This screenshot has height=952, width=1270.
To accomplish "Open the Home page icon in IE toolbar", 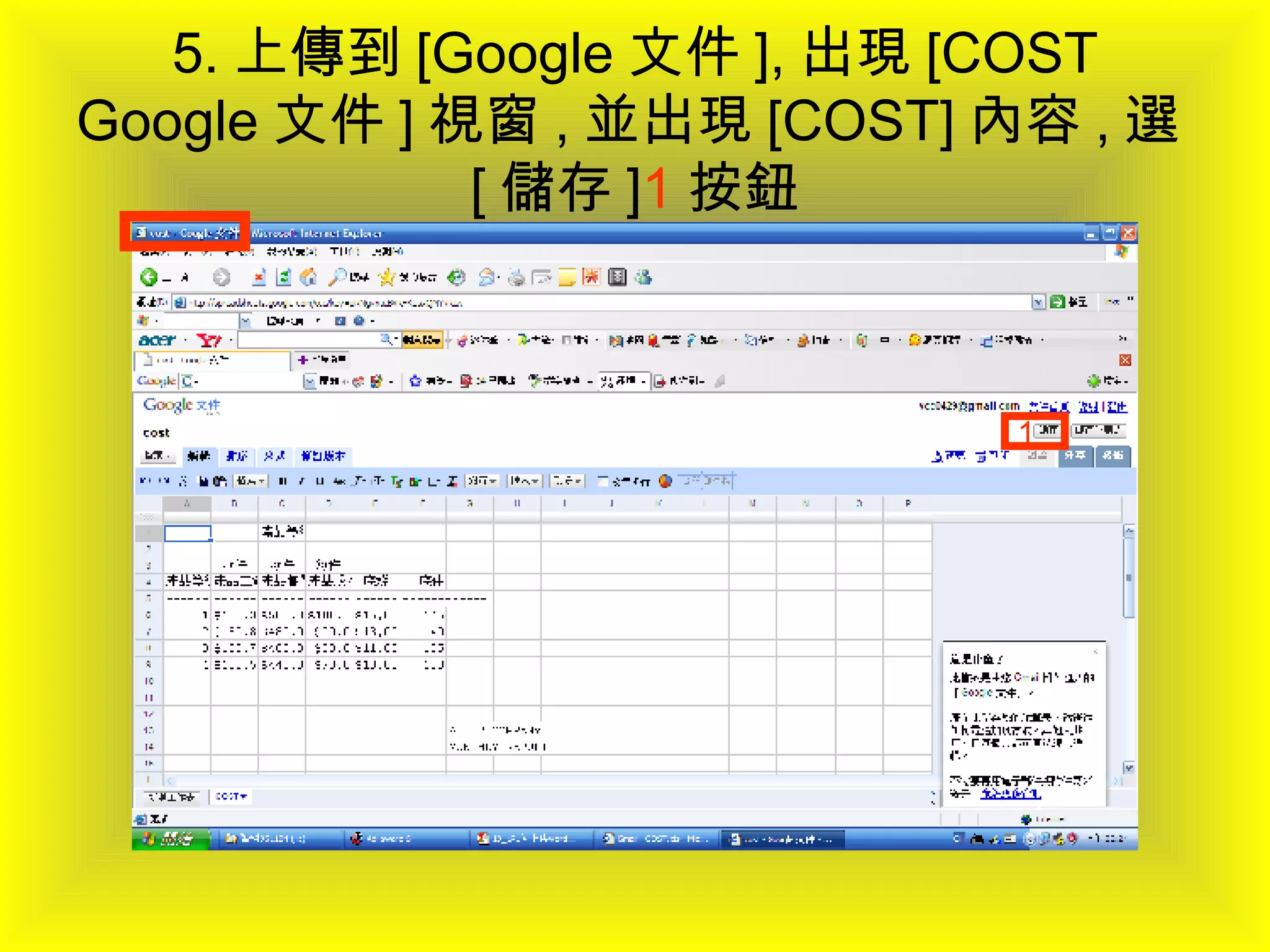I will click(308, 277).
